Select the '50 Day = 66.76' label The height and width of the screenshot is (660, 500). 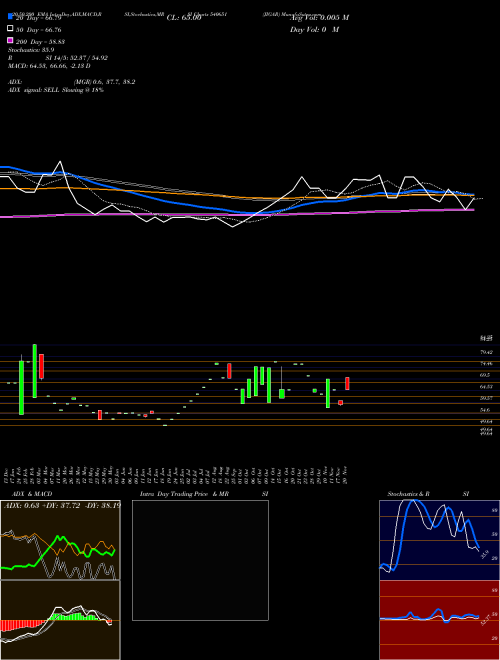pyautogui.click(x=39, y=30)
